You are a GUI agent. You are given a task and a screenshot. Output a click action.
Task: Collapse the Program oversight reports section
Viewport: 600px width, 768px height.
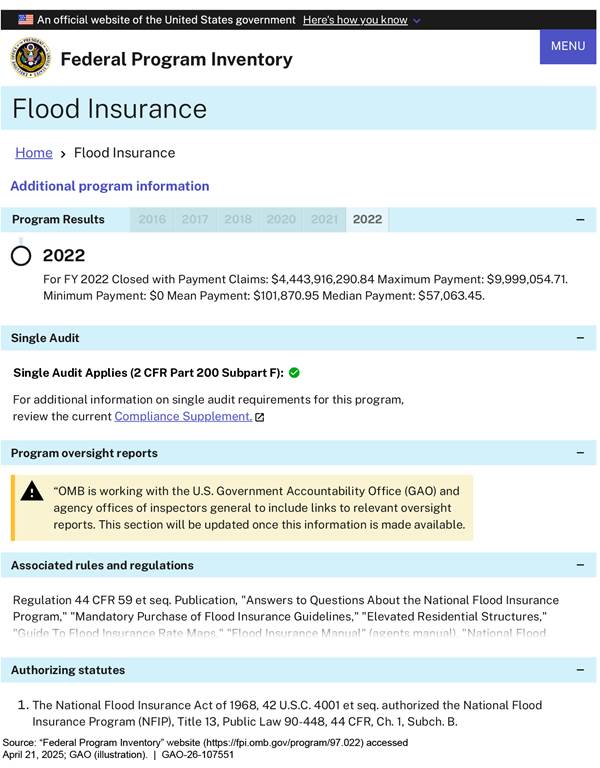(x=580, y=453)
